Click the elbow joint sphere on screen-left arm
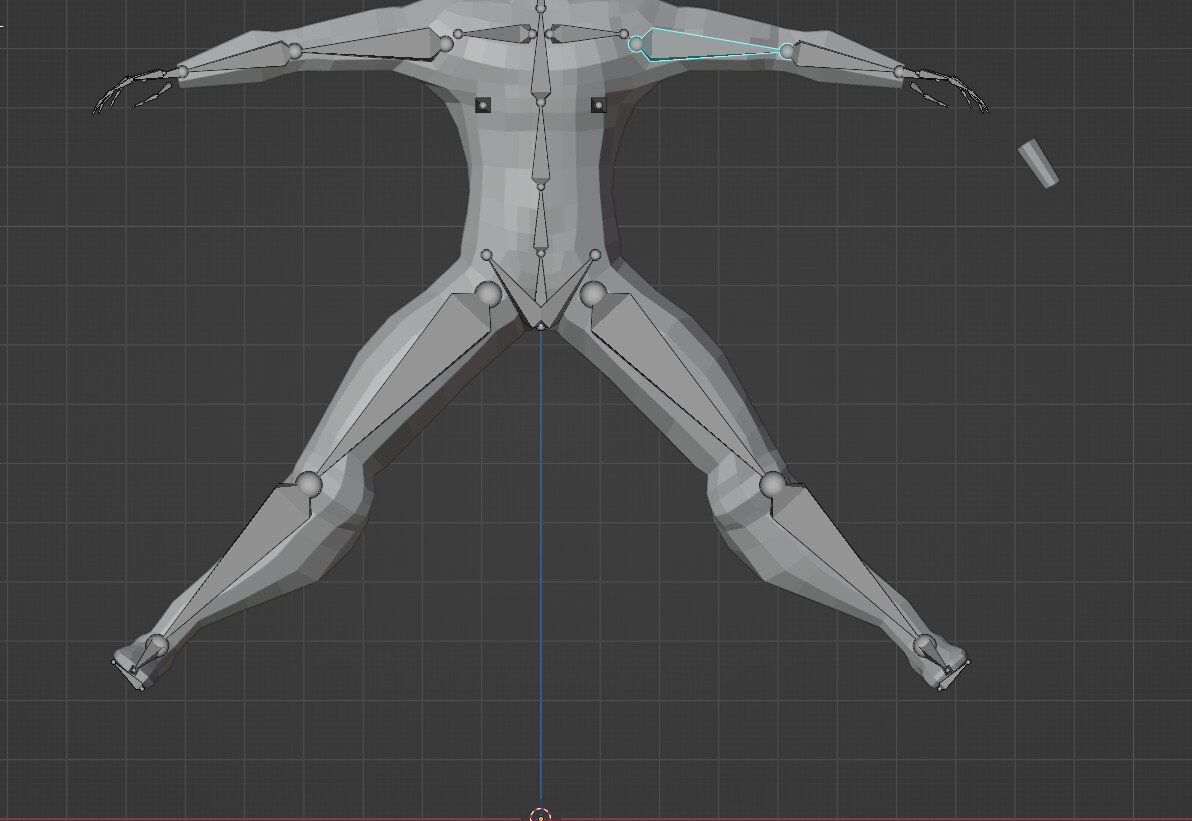This screenshot has width=1192, height=821. tap(295, 51)
